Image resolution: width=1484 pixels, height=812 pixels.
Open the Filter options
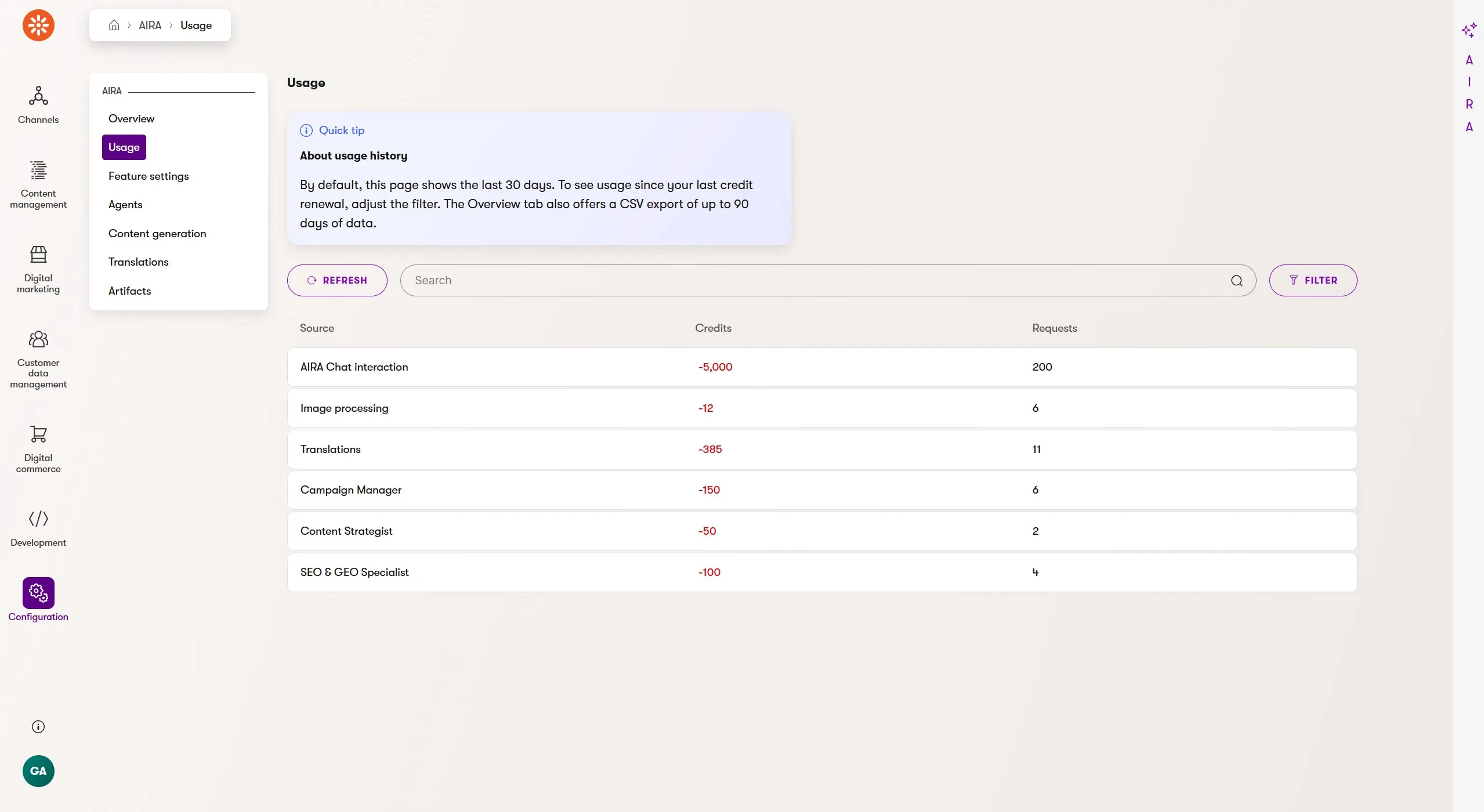(1312, 281)
